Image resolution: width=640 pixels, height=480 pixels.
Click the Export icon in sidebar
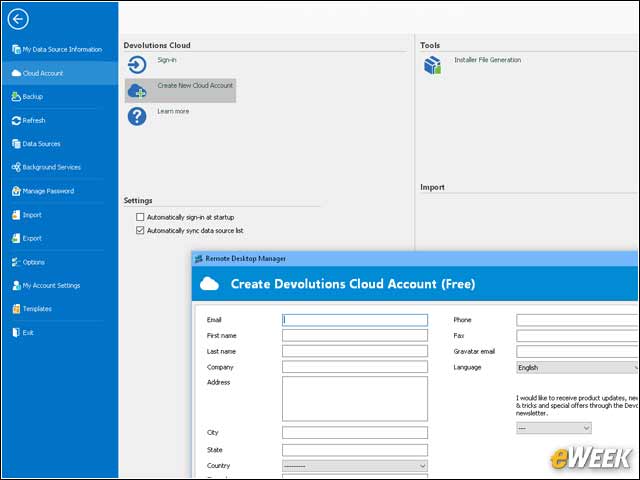tap(16, 238)
